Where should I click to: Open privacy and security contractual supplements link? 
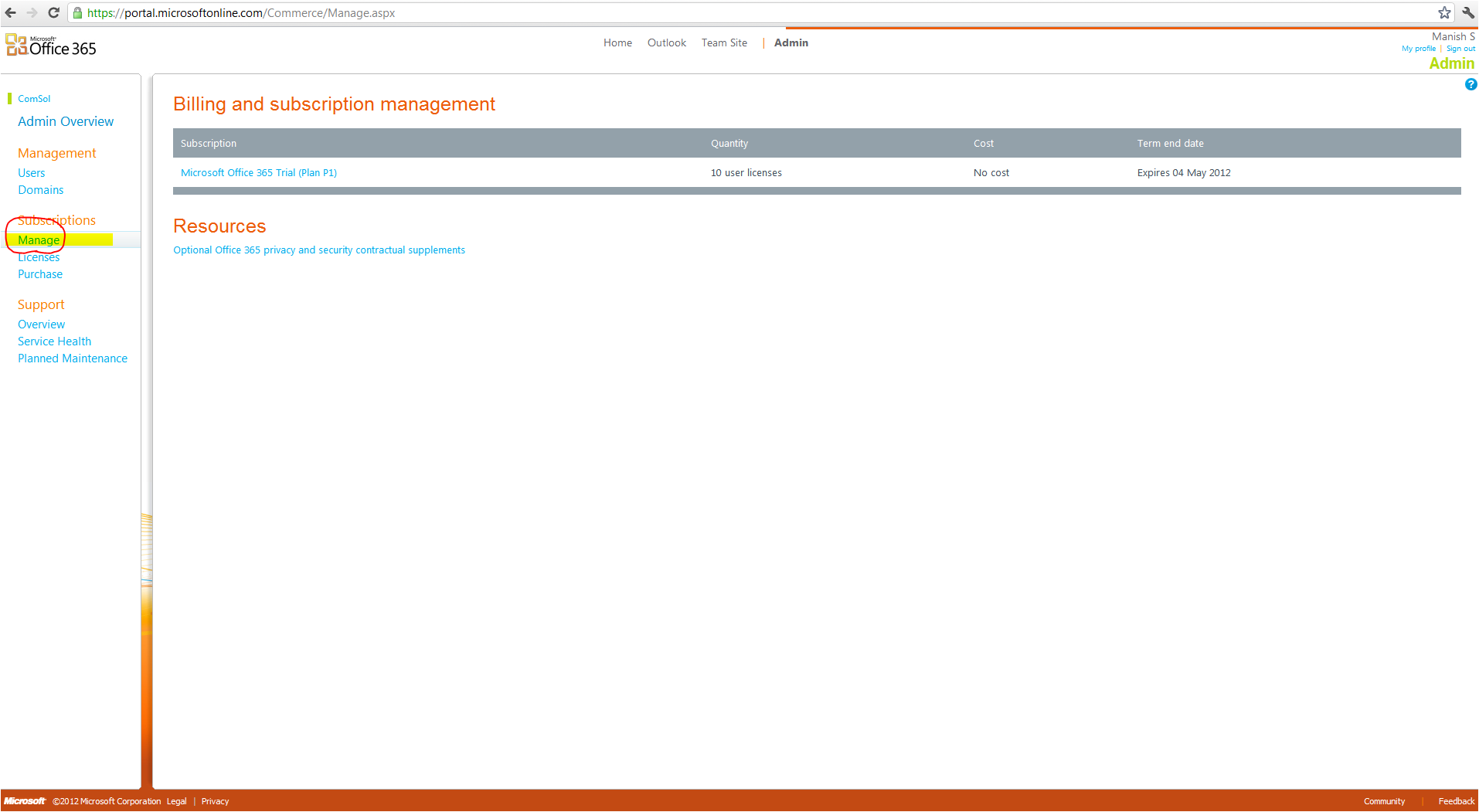pyautogui.click(x=318, y=250)
